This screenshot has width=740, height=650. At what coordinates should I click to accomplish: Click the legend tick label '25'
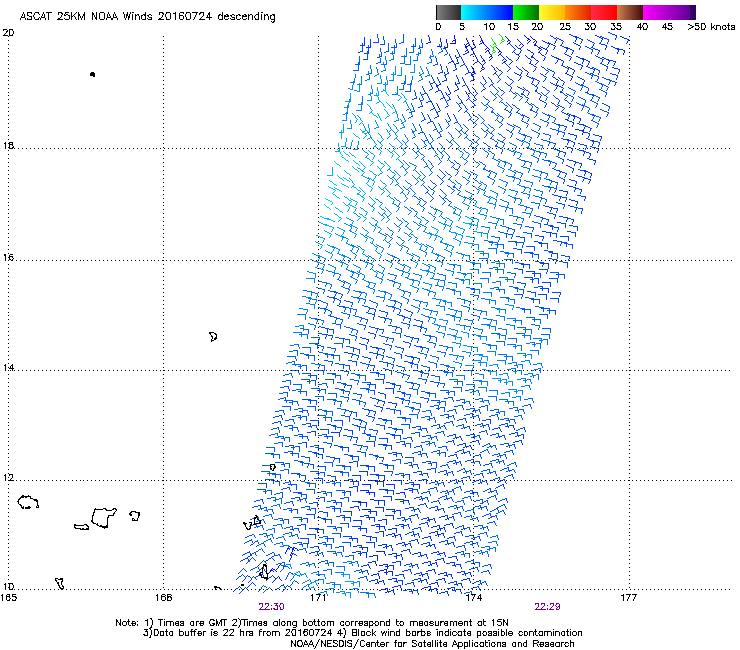click(565, 27)
